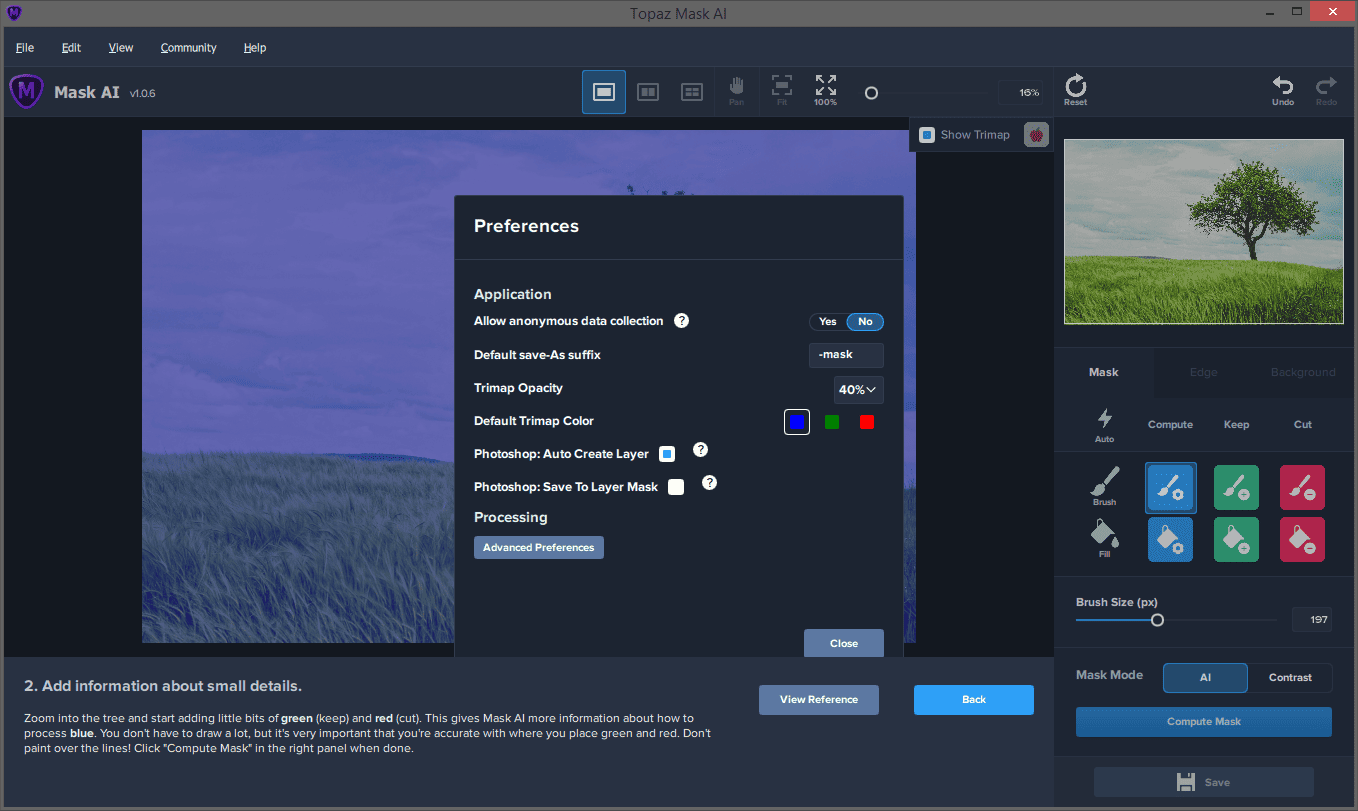
Task: Set Mask Mode to AI
Action: coord(1205,677)
